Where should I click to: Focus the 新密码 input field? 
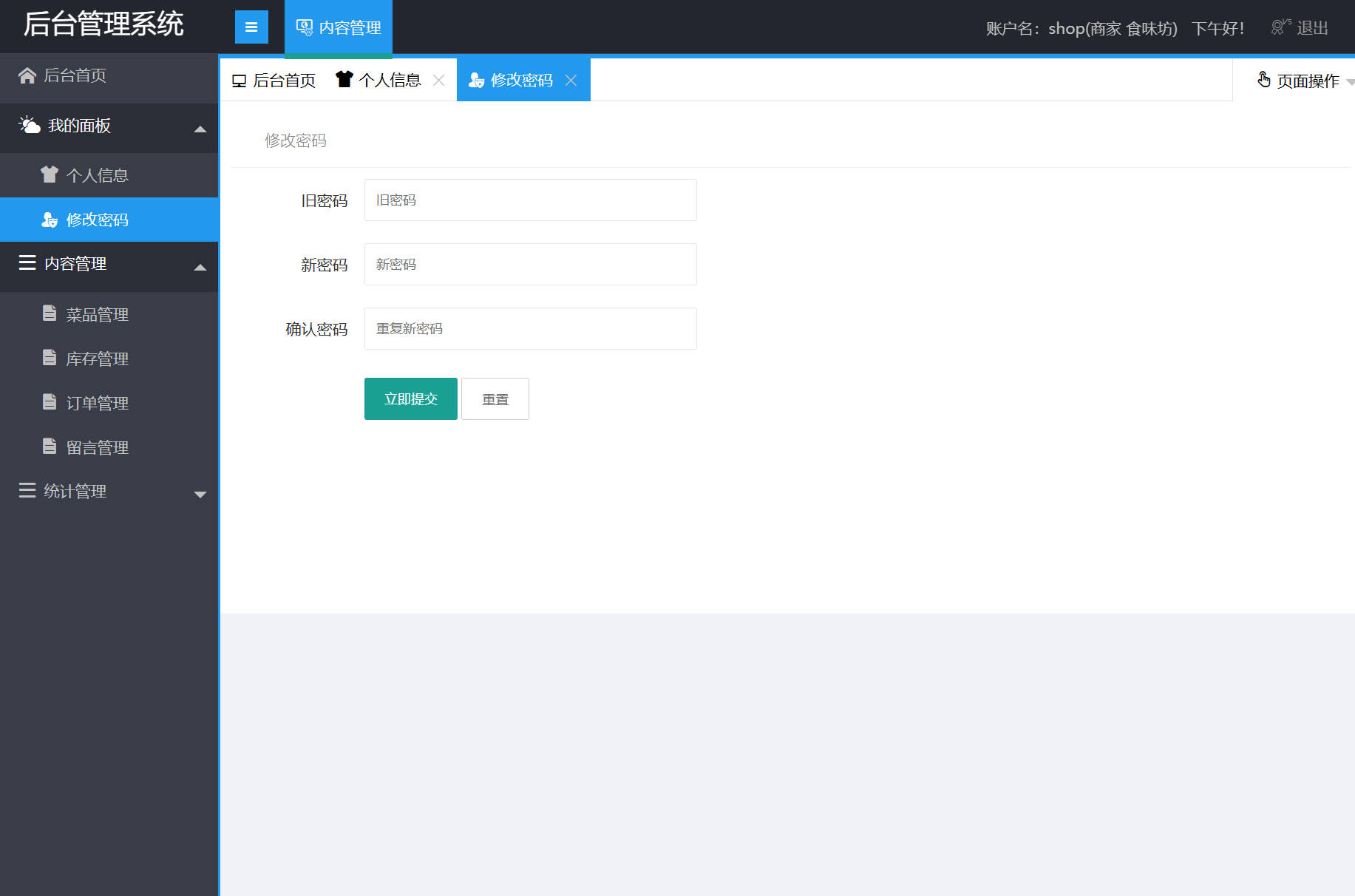(531, 264)
